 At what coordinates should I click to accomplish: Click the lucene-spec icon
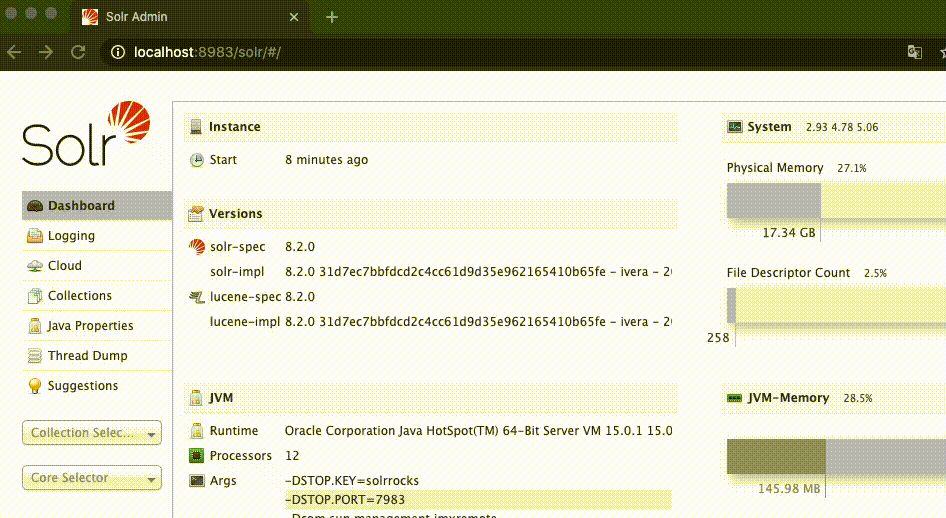pyautogui.click(x=197, y=297)
